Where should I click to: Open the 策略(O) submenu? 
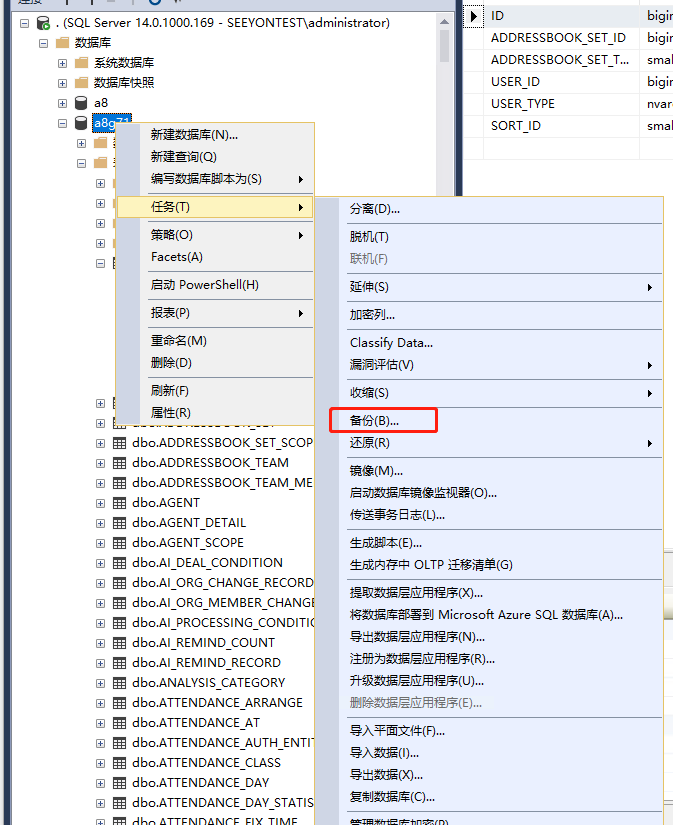[215, 235]
